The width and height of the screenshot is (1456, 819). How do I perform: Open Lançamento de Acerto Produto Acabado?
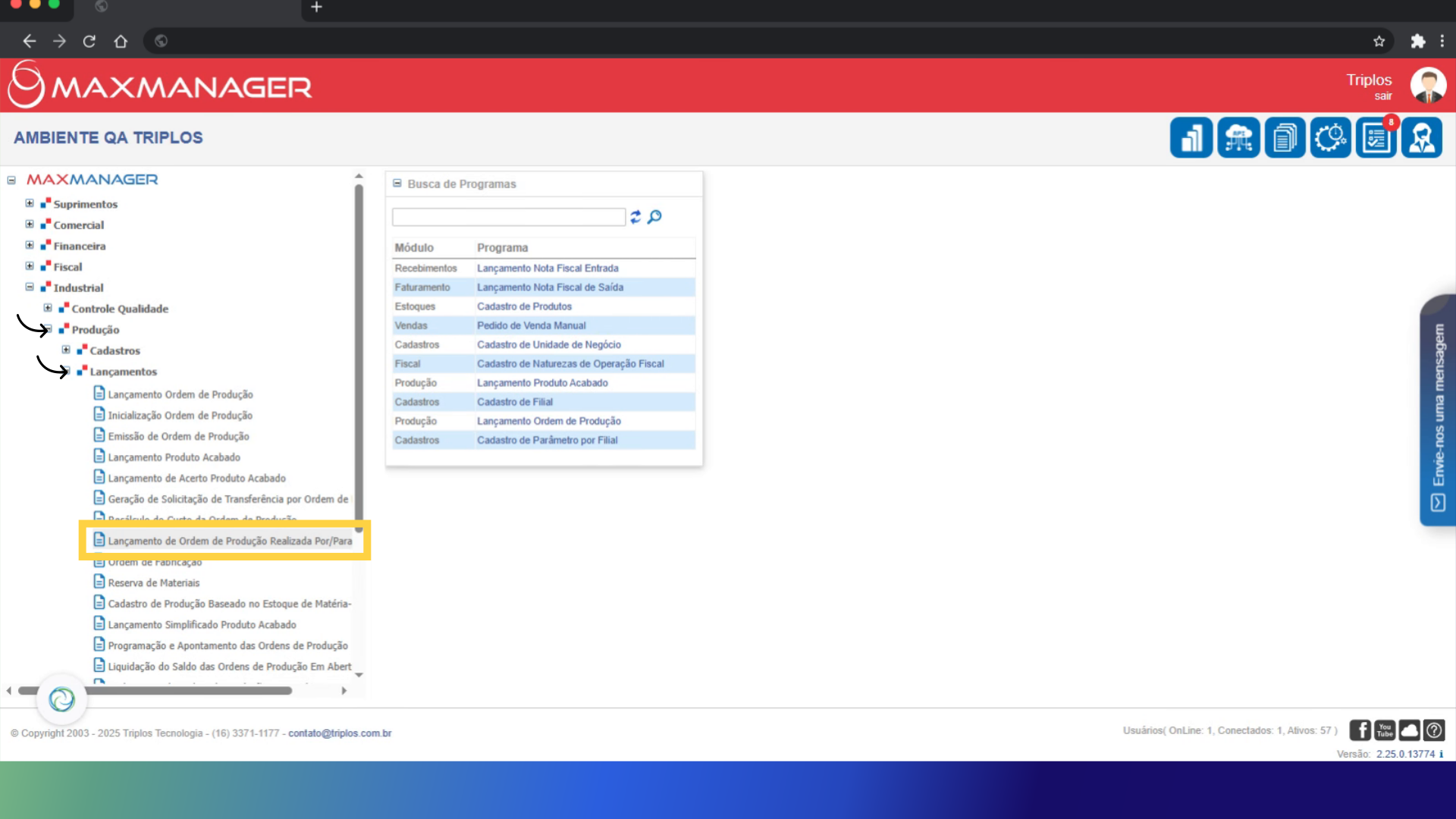point(196,479)
